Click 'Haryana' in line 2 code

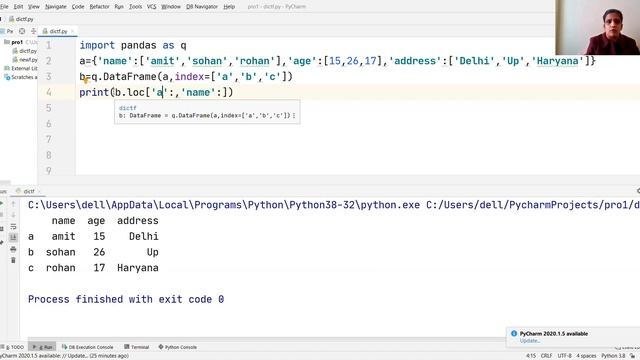[x=558, y=61]
